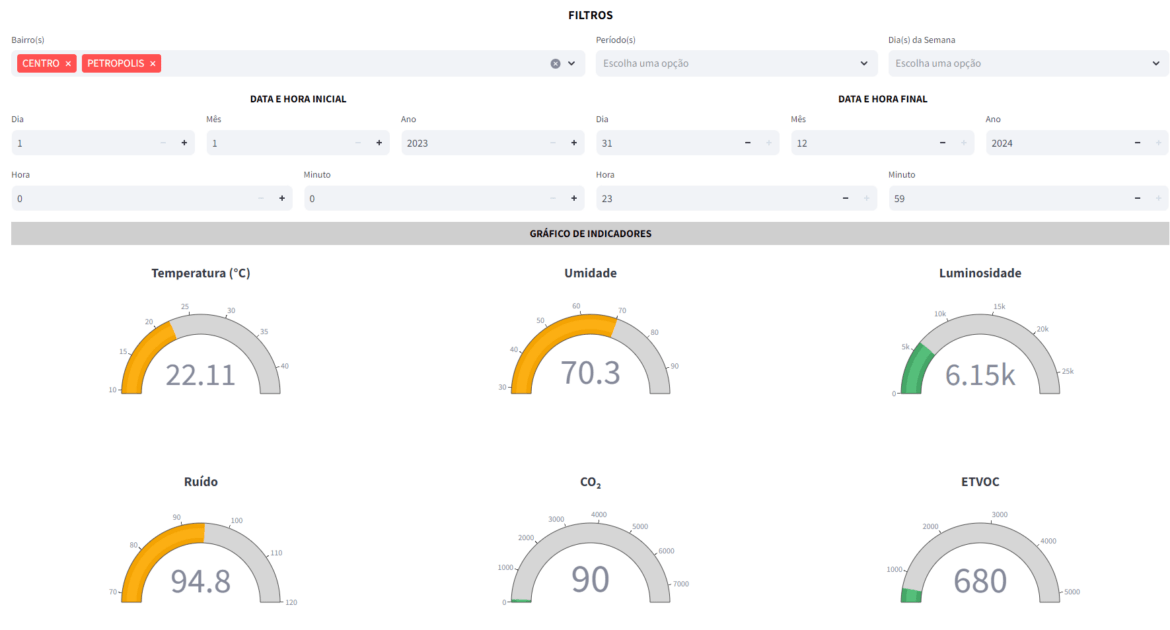Remove the PETROPOLIS neighborhood tag
Image resolution: width=1170 pixels, height=630 pixels.
tap(153, 64)
